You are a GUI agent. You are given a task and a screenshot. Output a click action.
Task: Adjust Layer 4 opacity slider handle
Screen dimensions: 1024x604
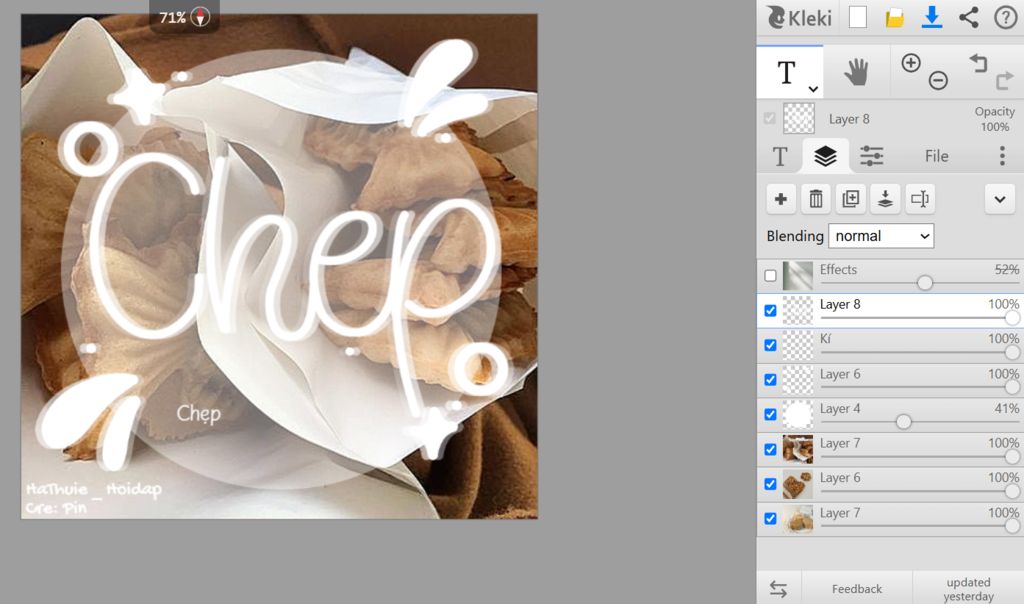tap(903, 422)
